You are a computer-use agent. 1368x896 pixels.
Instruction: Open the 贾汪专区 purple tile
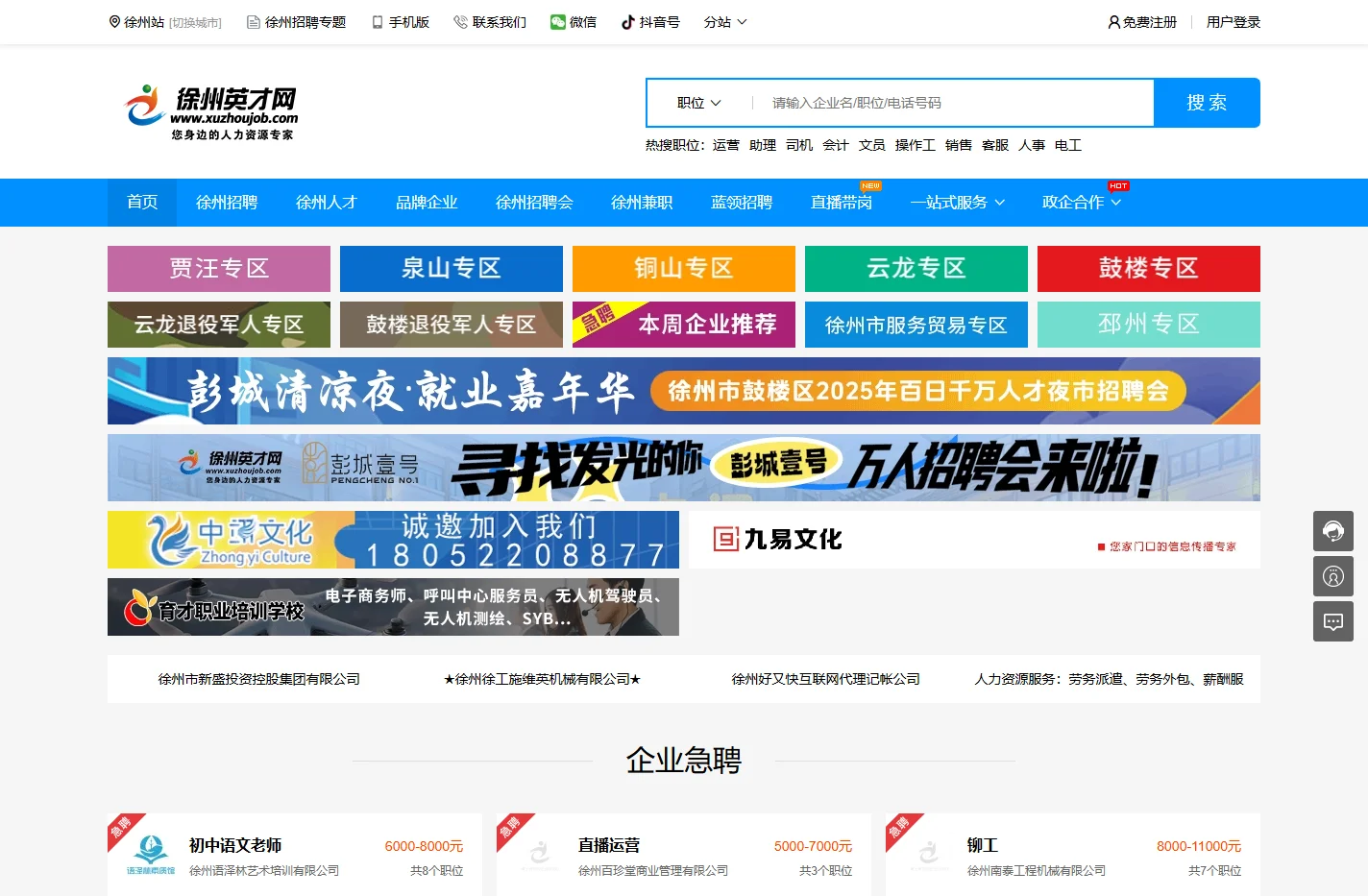(x=219, y=269)
